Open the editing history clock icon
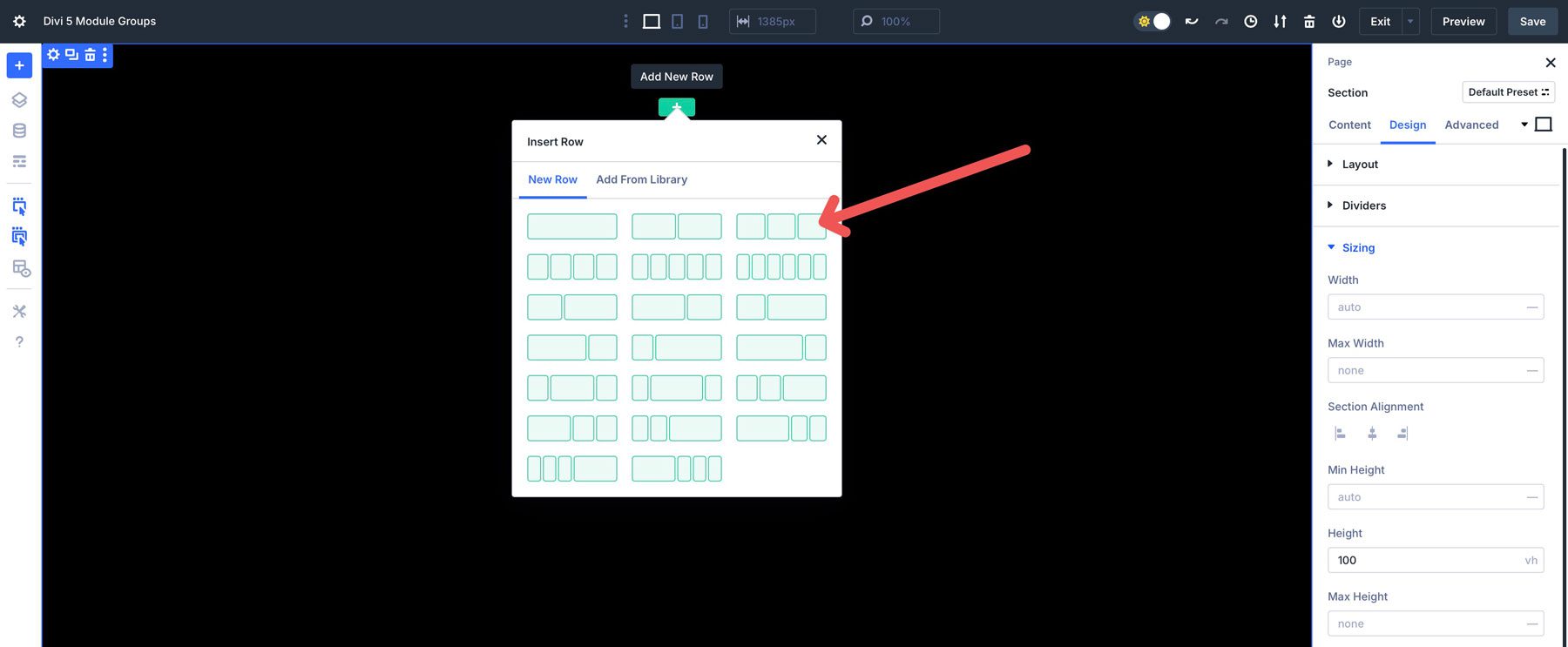 pyautogui.click(x=1250, y=22)
